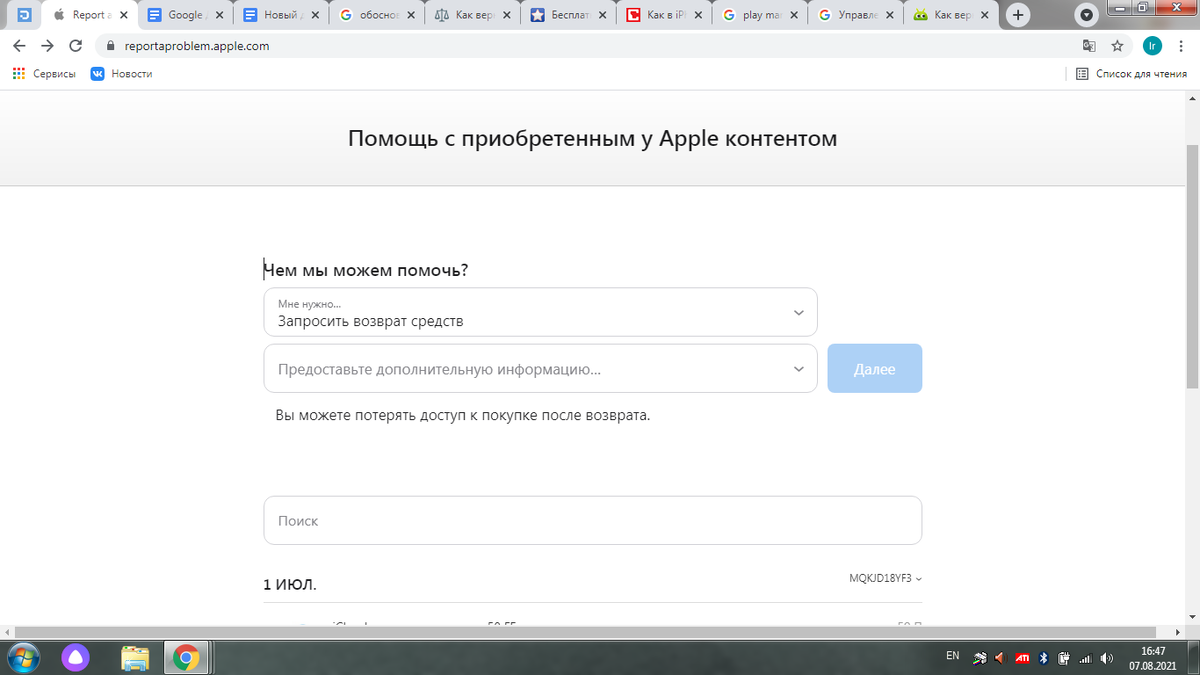The width and height of the screenshot is (1200, 675).
Task: Click the address bar URL
Action: pos(196,46)
